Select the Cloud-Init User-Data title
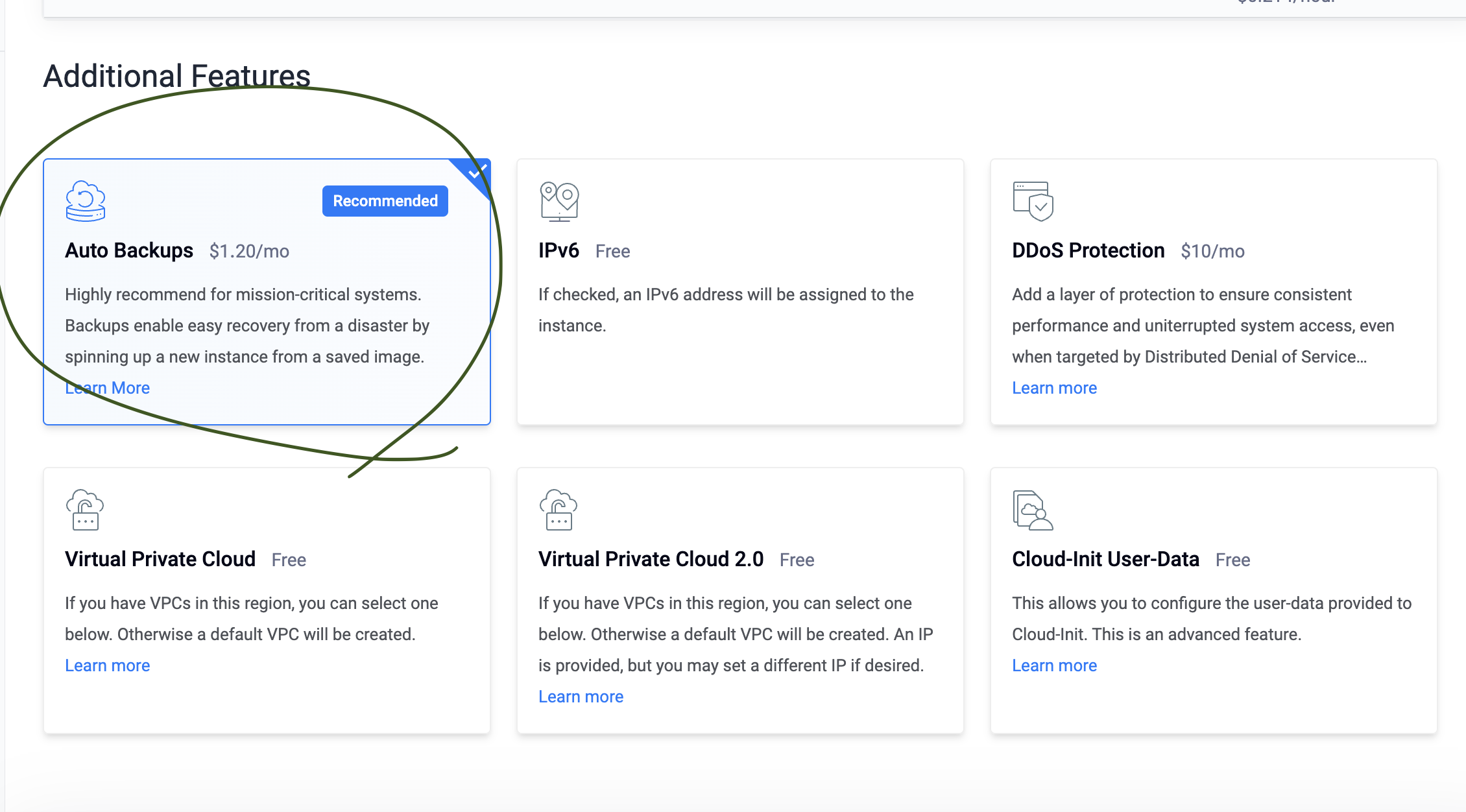This screenshot has width=1466, height=812. [1105, 559]
